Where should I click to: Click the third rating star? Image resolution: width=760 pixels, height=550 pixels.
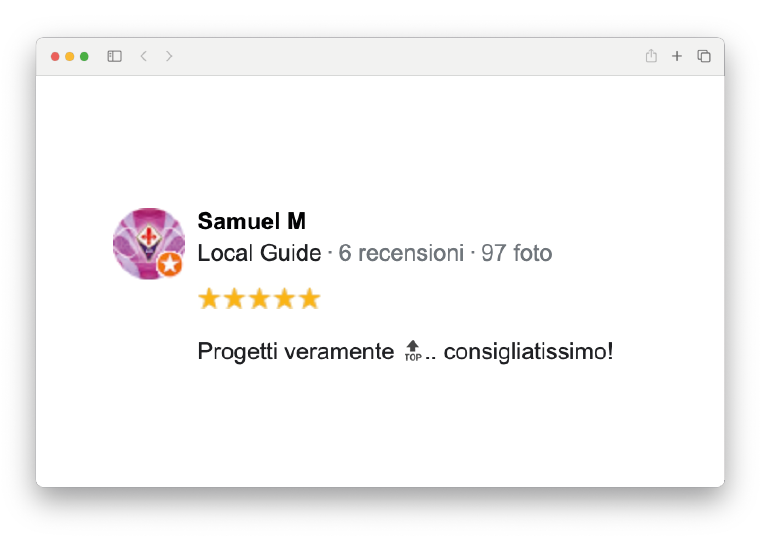point(259,299)
